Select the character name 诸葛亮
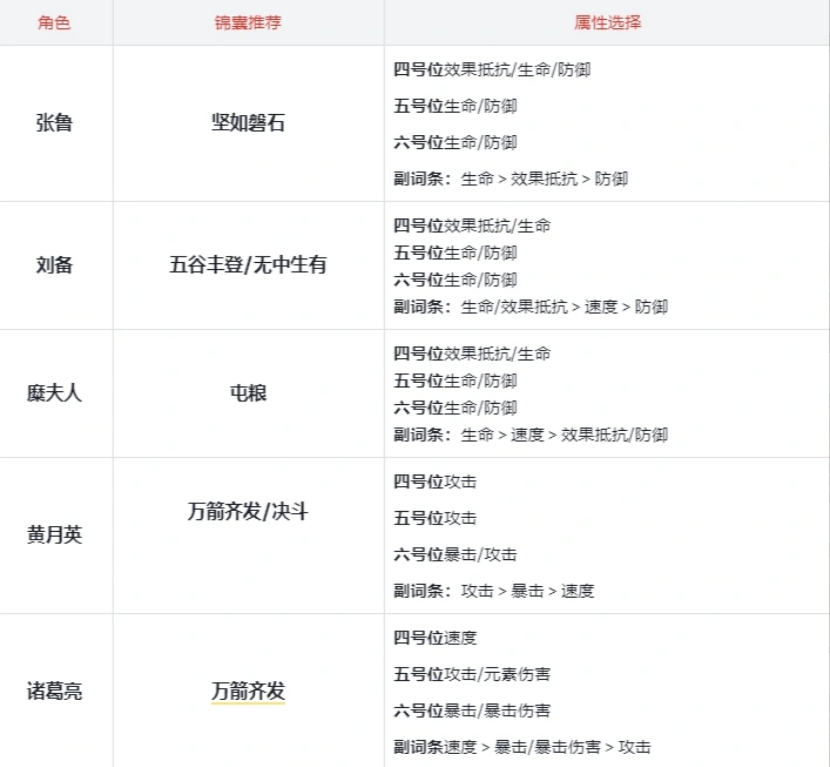Image resolution: width=830 pixels, height=767 pixels. [x=54, y=691]
